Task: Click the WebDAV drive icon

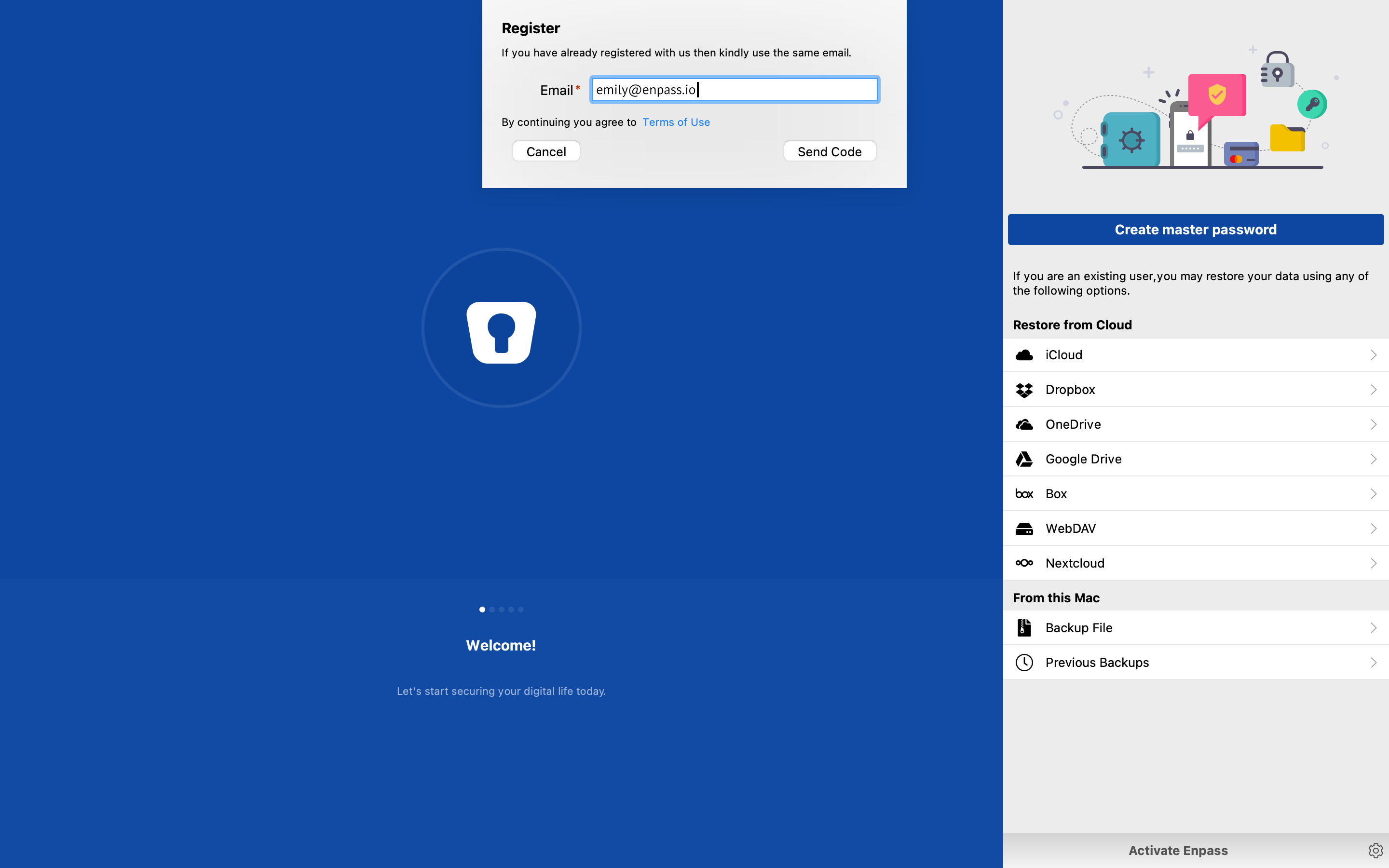Action: tap(1024, 529)
